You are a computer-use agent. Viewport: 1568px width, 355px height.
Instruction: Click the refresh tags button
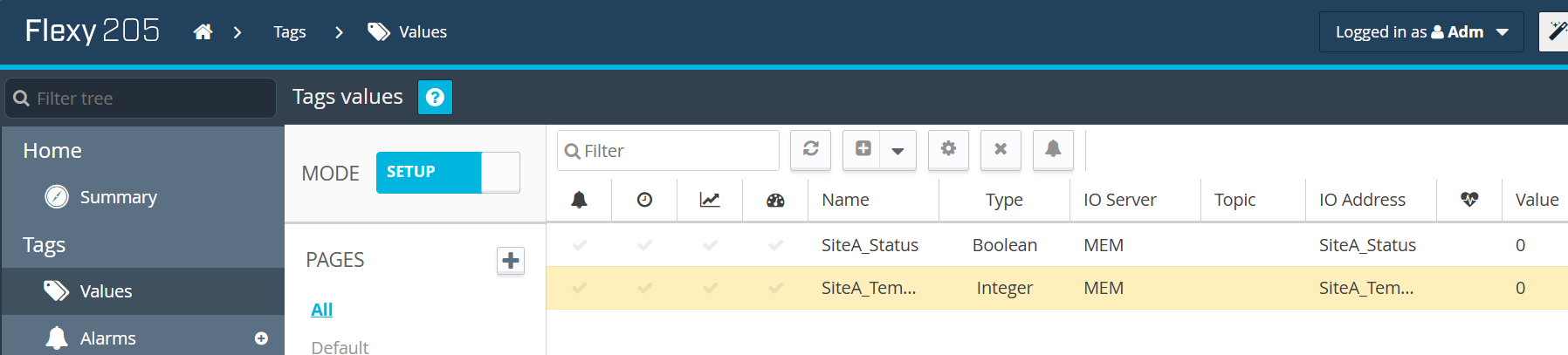tap(810, 149)
